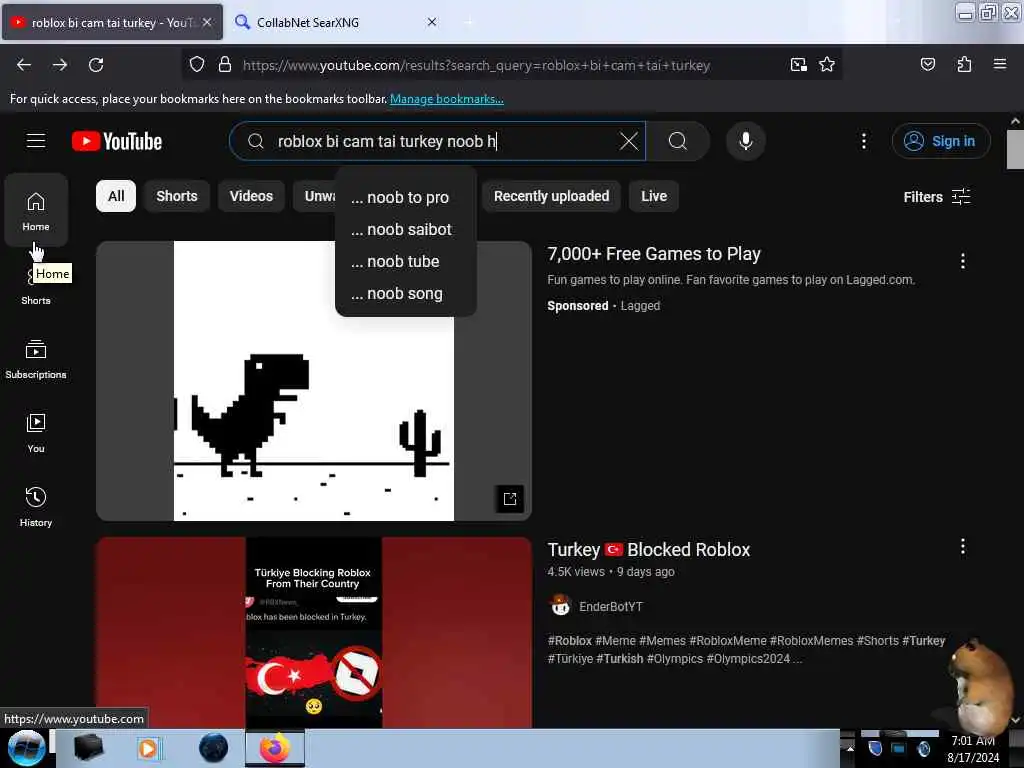Select the Videos filter chip
This screenshot has height=768, width=1024.
(251, 196)
